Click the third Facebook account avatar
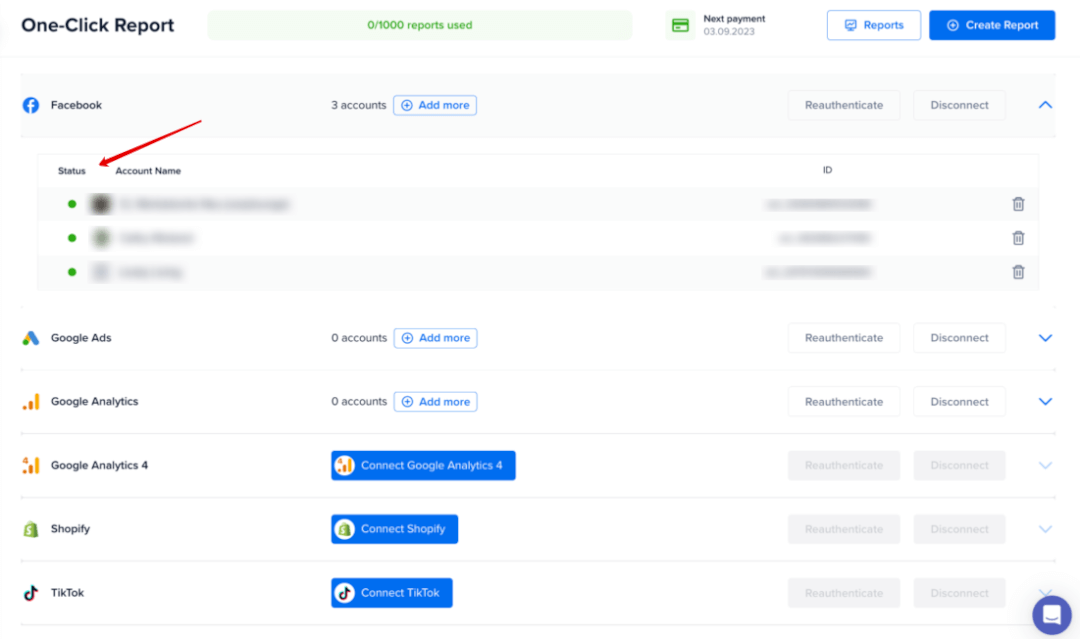 (x=101, y=272)
